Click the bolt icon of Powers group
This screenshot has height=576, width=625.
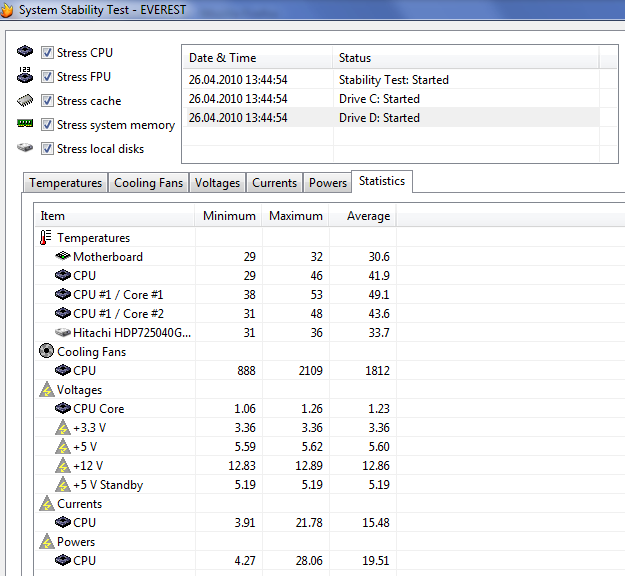point(47,541)
